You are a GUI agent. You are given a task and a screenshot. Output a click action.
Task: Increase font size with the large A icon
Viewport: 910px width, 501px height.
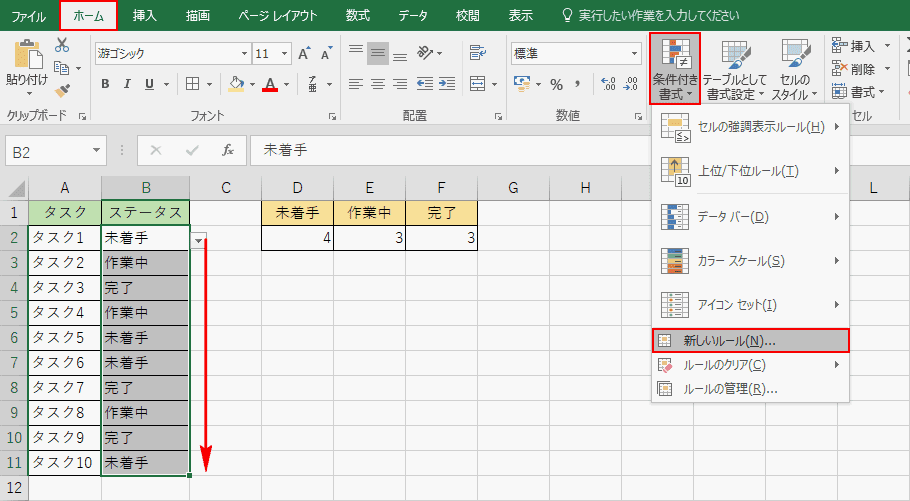point(304,53)
